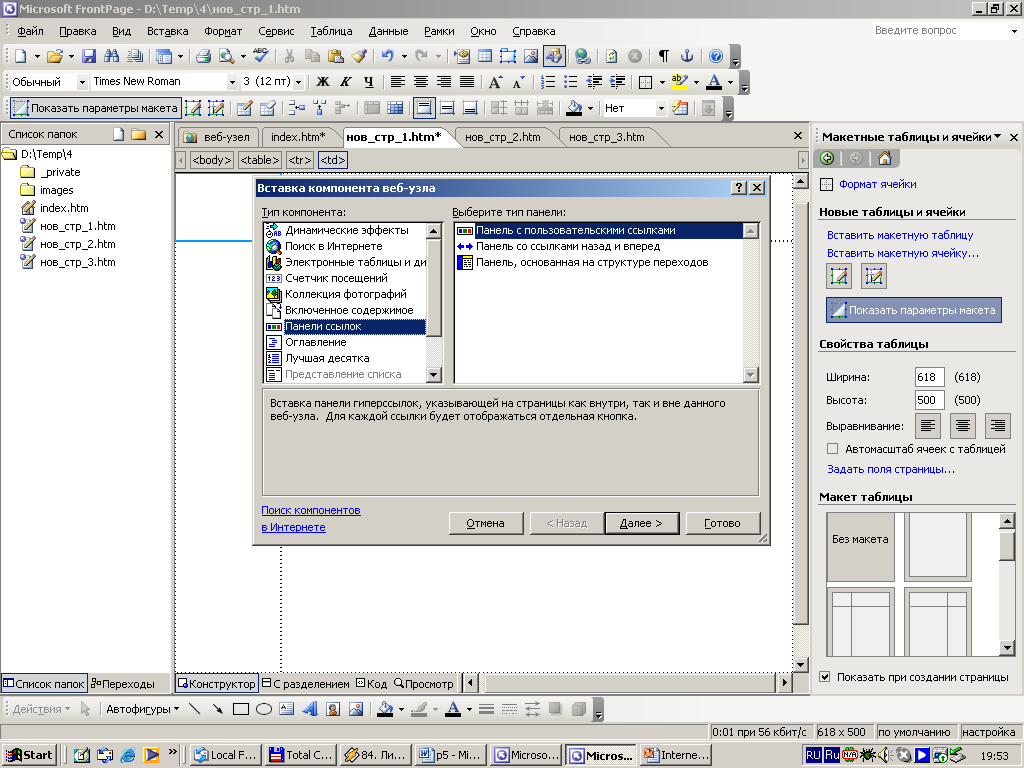Viewport: 1024px width, 768px height.
Task: Click the Insert Picture from file icon
Action: pos(531,56)
